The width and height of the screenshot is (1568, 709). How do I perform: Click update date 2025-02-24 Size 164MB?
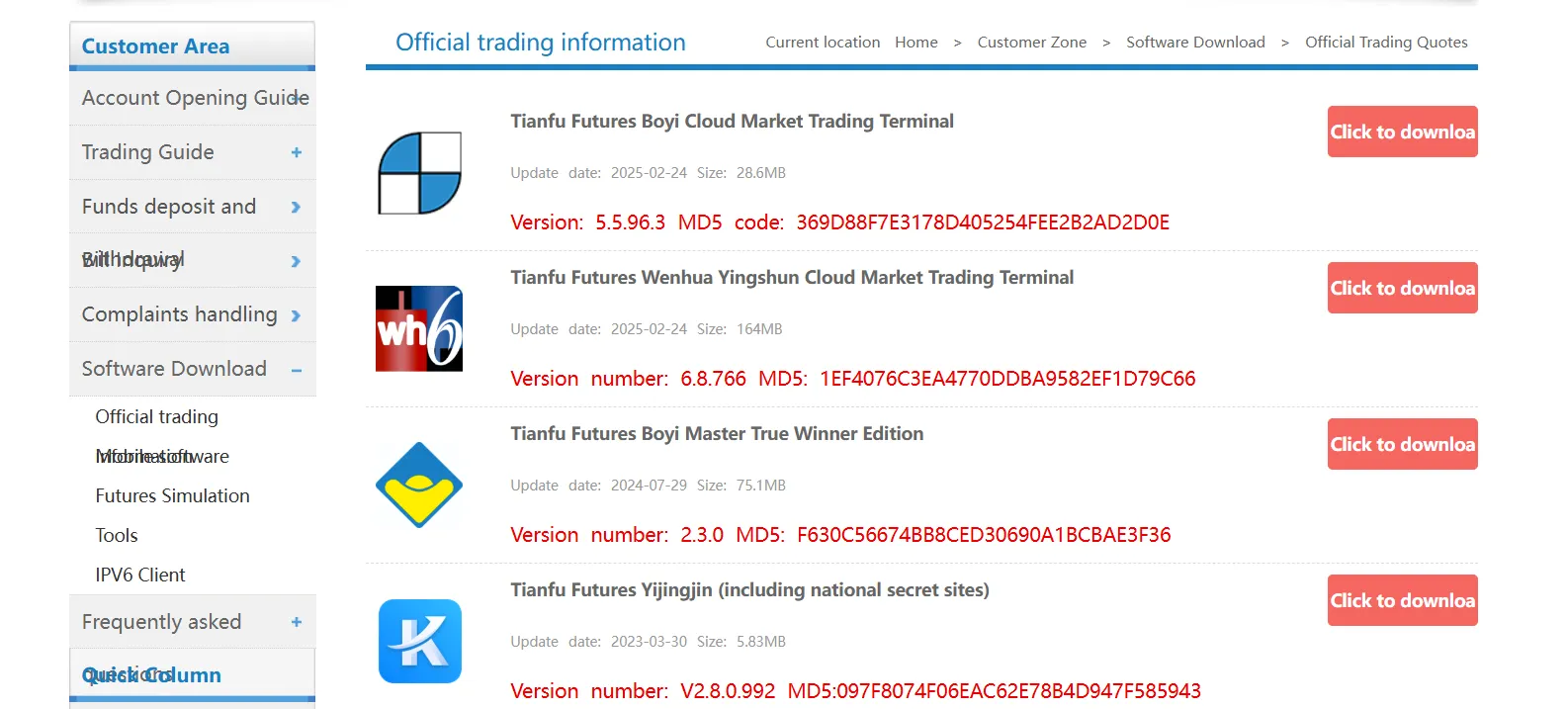646,329
